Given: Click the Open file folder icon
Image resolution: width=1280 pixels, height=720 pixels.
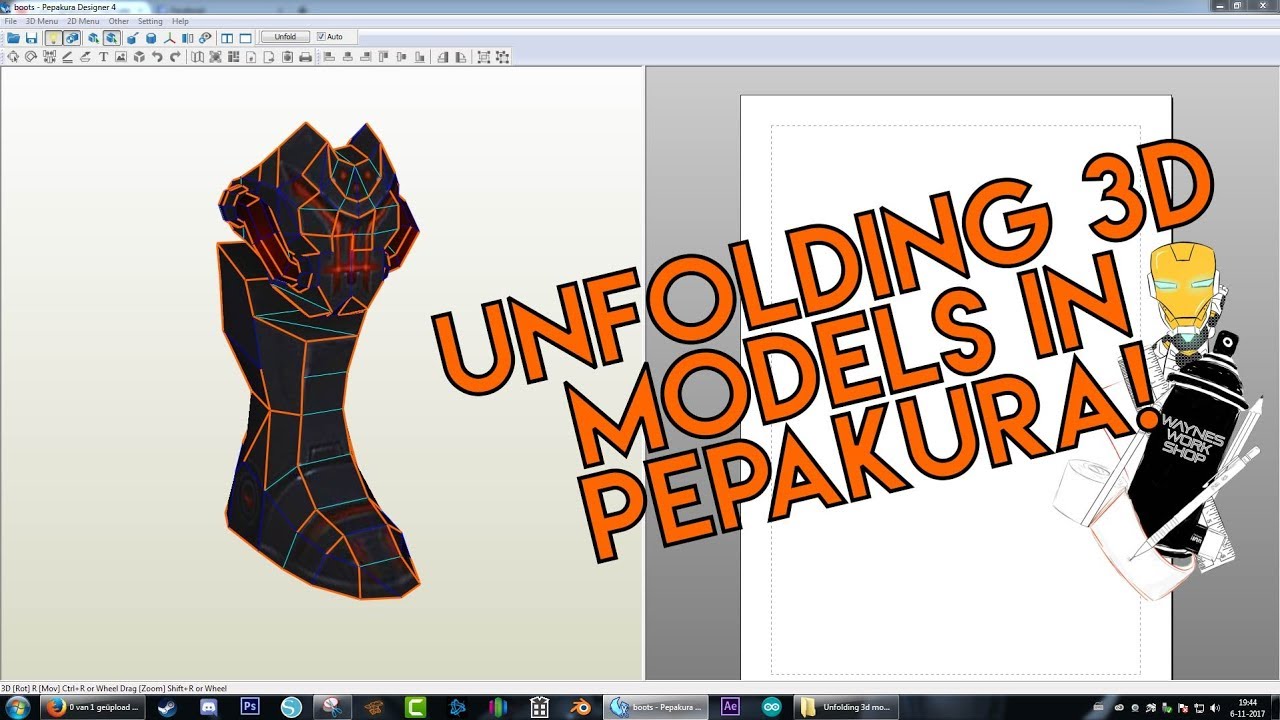Looking at the screenshot, I should point(13,37).
